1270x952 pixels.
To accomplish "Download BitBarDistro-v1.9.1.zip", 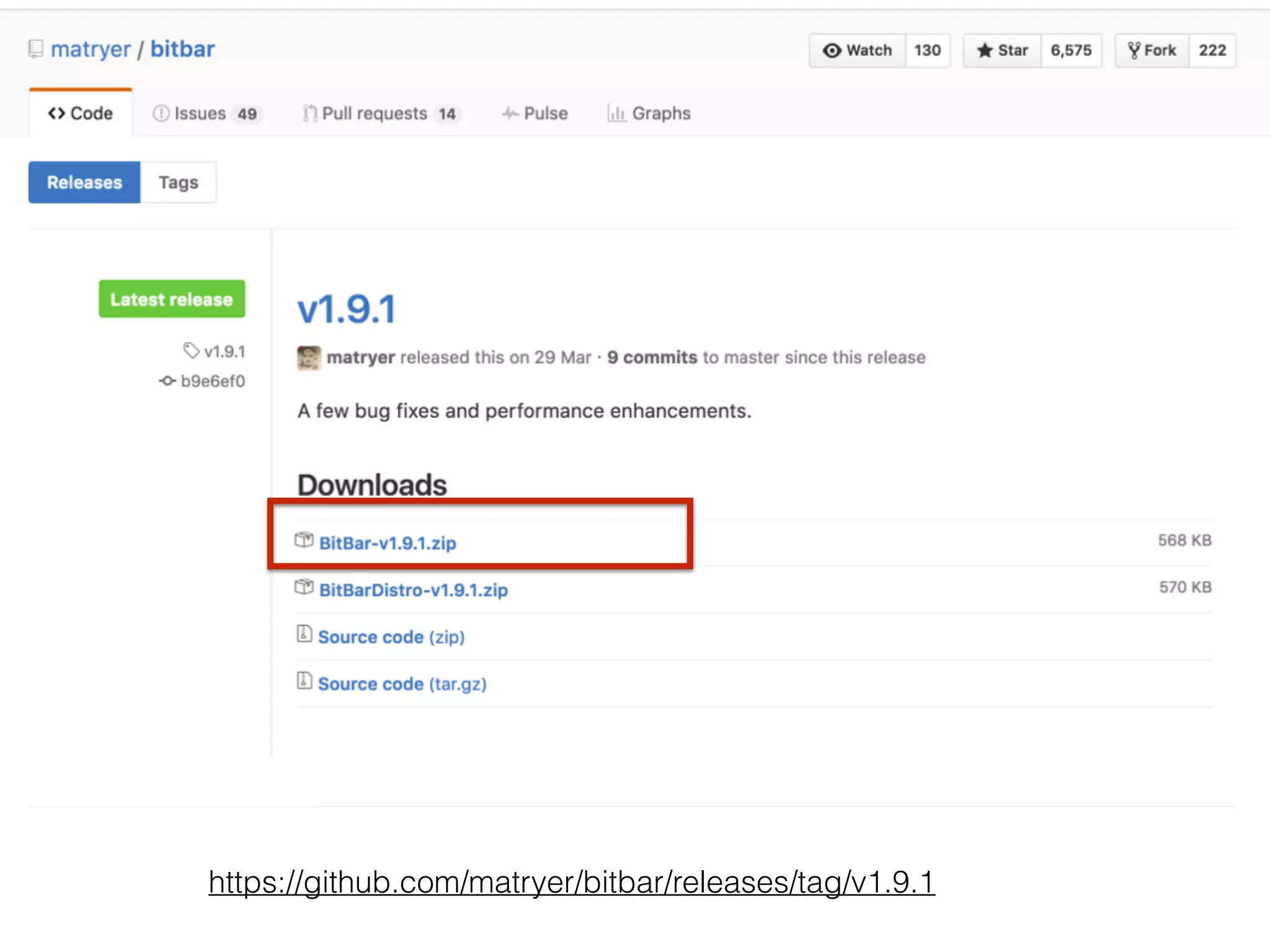I will (x=414, y=590).
